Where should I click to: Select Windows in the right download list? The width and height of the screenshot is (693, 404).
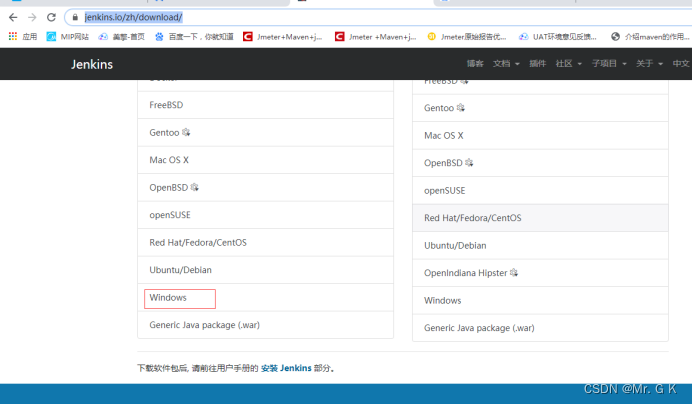(540, 301)
